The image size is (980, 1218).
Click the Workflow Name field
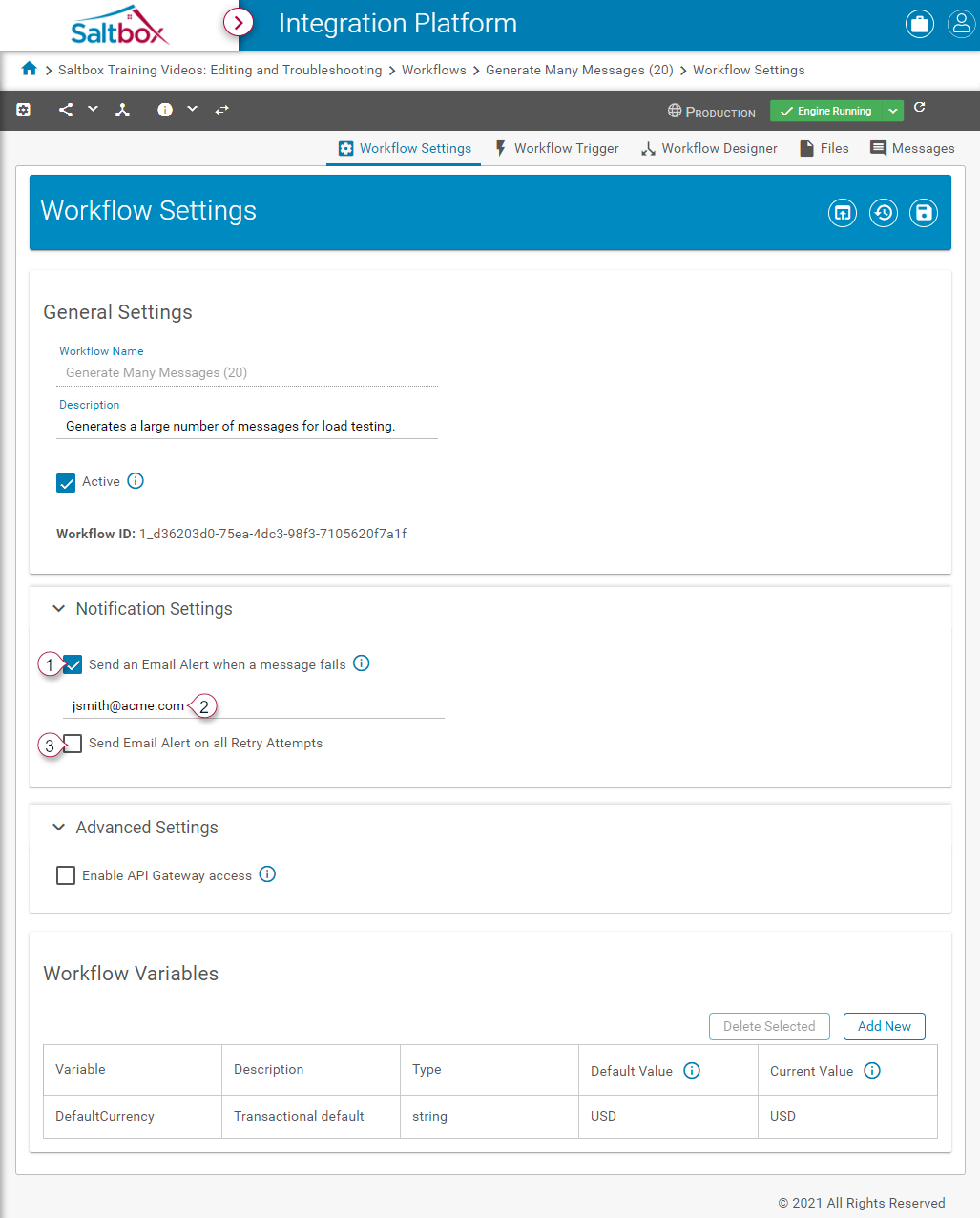click(x=247, y=373)
